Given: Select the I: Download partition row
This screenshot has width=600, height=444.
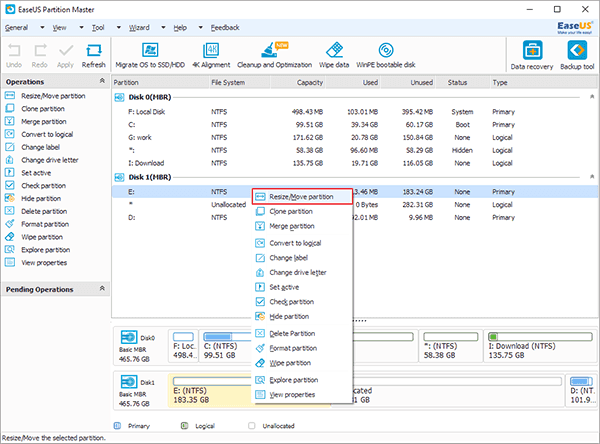Looking at the screenshot, I should pyautogui.click(x=355, y=163).
